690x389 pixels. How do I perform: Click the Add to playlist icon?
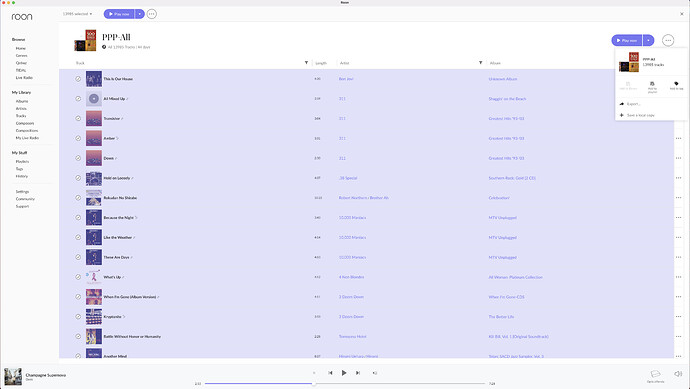click(x=652, y=84)
